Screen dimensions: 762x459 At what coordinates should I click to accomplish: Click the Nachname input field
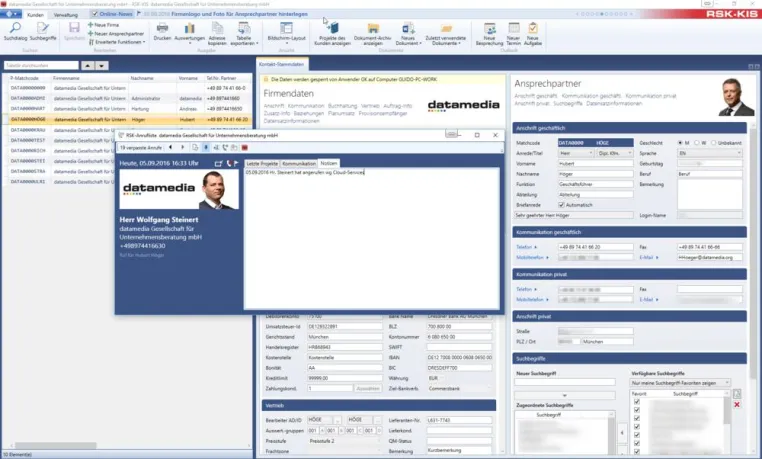point(595,174)
